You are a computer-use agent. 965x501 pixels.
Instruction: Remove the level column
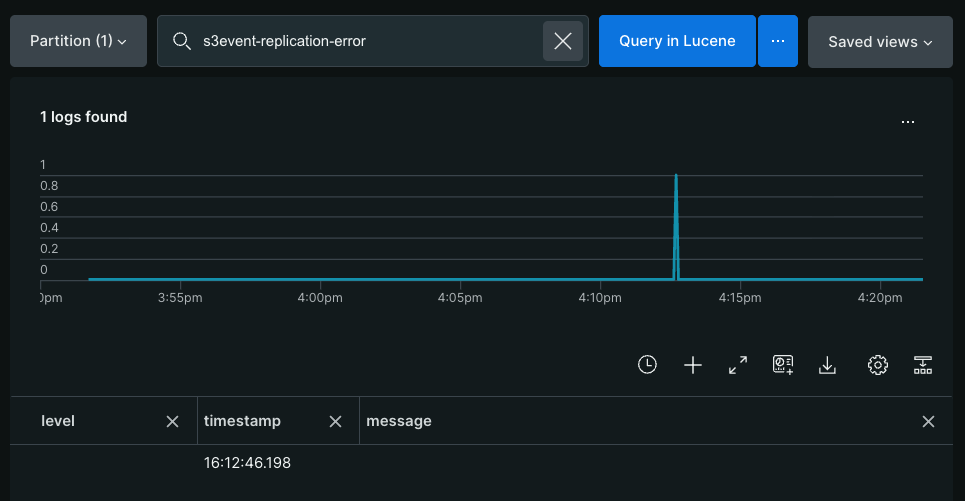(172, 421)
